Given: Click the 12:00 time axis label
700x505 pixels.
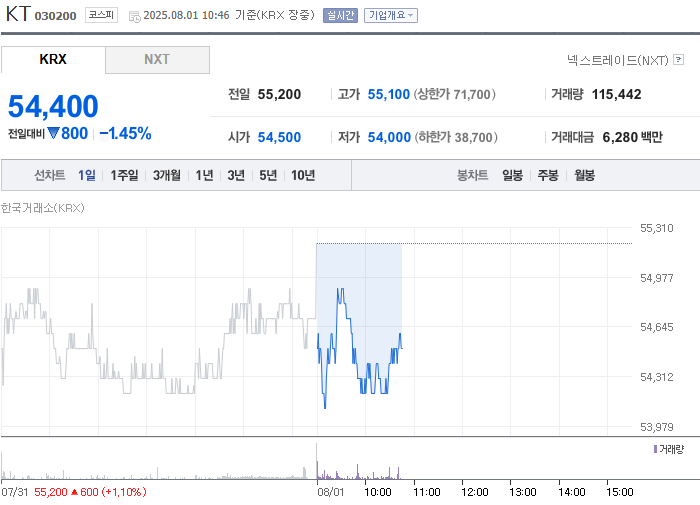Looking at the screenshot, I should [475, 492].
